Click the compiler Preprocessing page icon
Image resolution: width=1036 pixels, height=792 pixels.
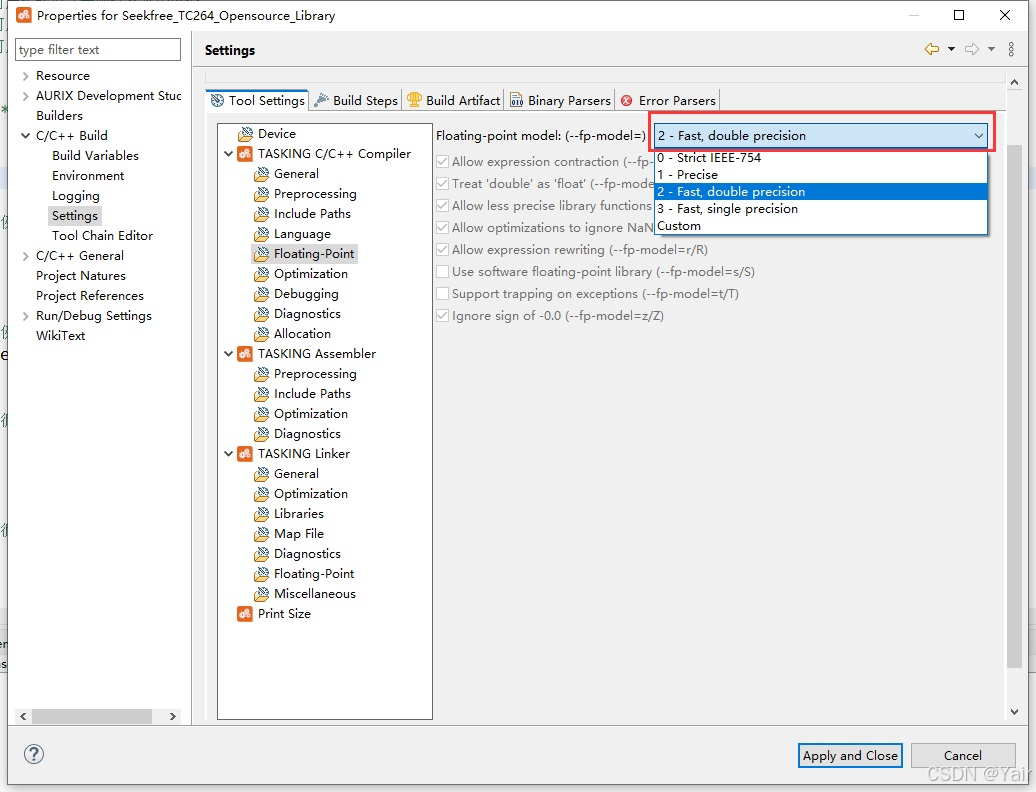coord(262,194)
